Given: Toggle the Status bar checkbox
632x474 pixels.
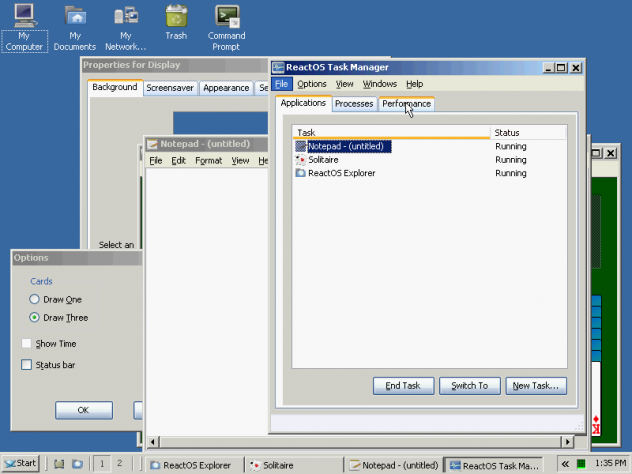Looking at the screenshot, I should tap(27, 365).
